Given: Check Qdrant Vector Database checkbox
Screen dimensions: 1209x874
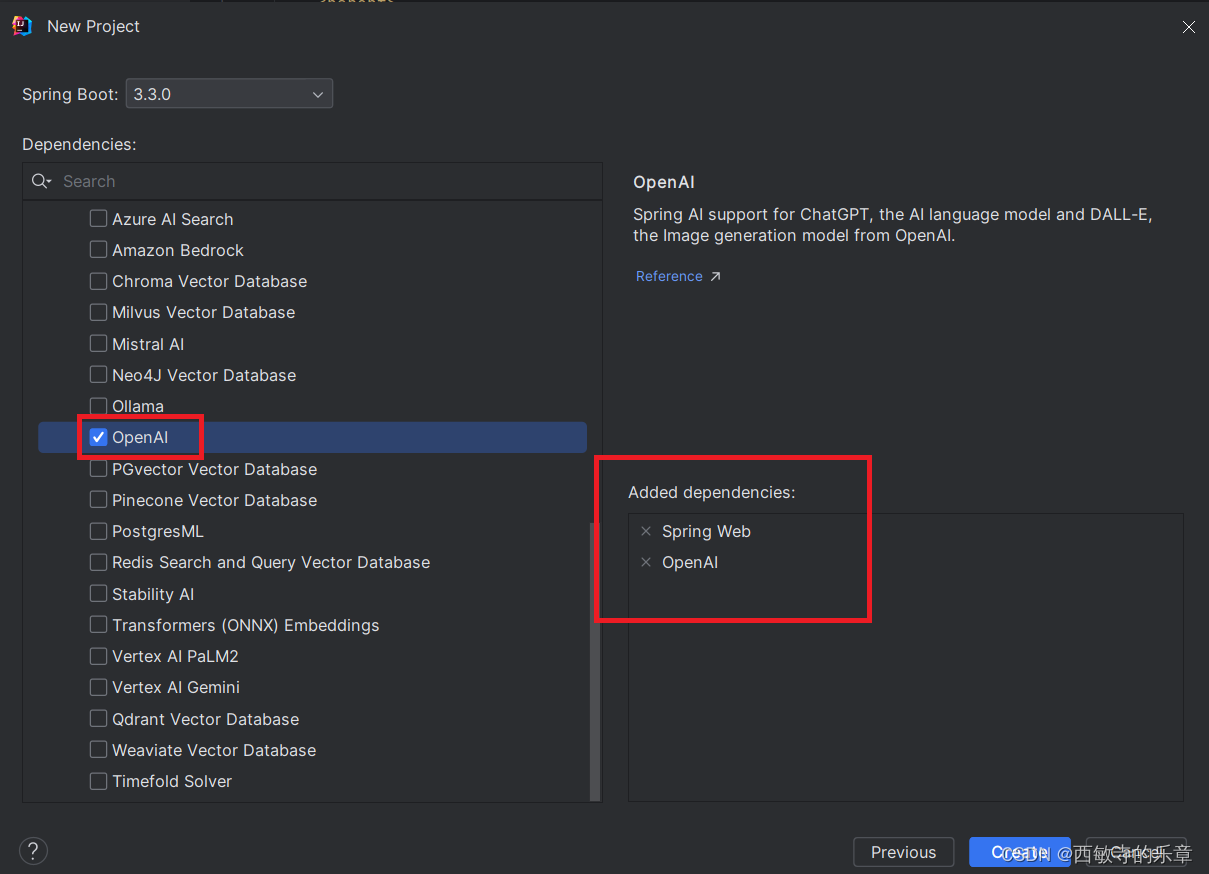Looking at the screenshot, I should [x=98, y=719].
